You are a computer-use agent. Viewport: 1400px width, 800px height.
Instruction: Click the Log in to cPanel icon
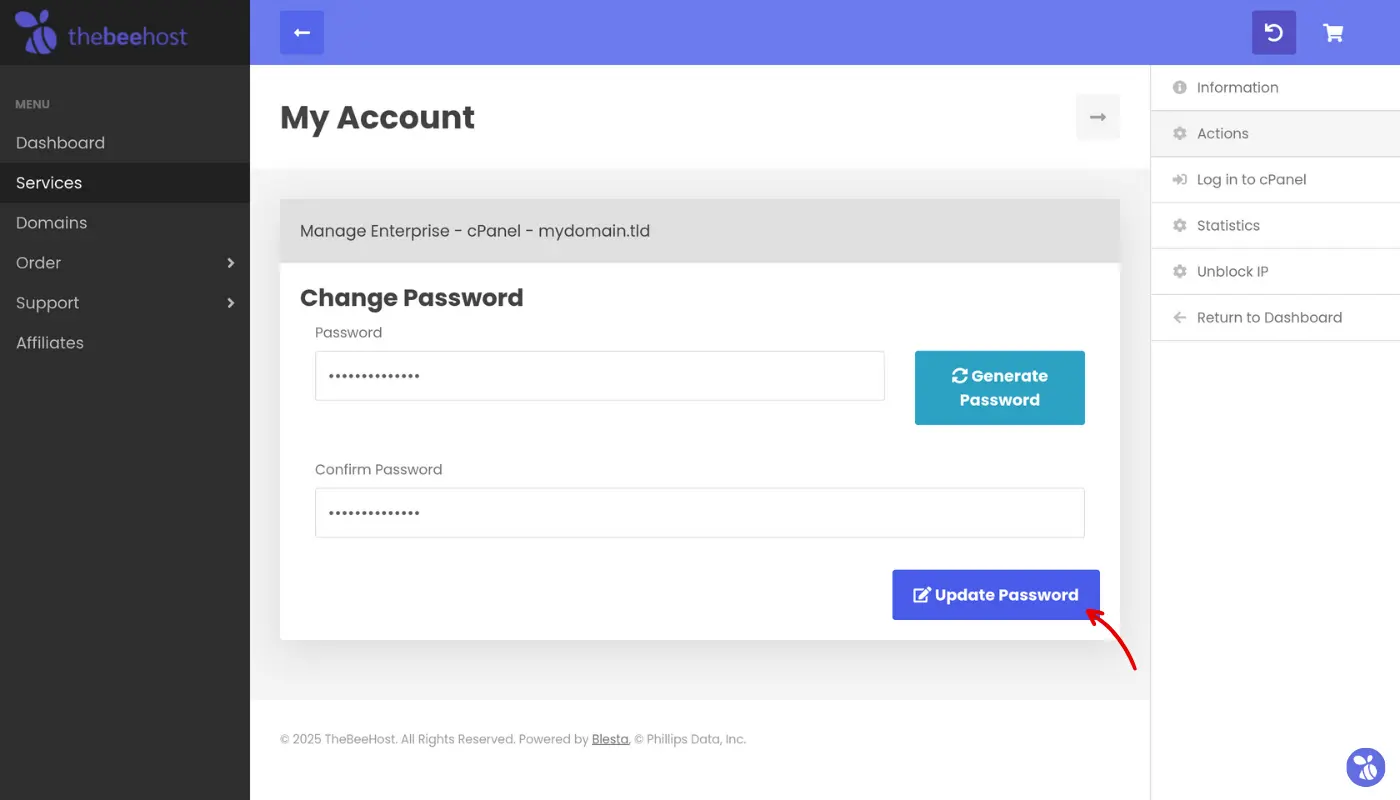coord(1179,180)
